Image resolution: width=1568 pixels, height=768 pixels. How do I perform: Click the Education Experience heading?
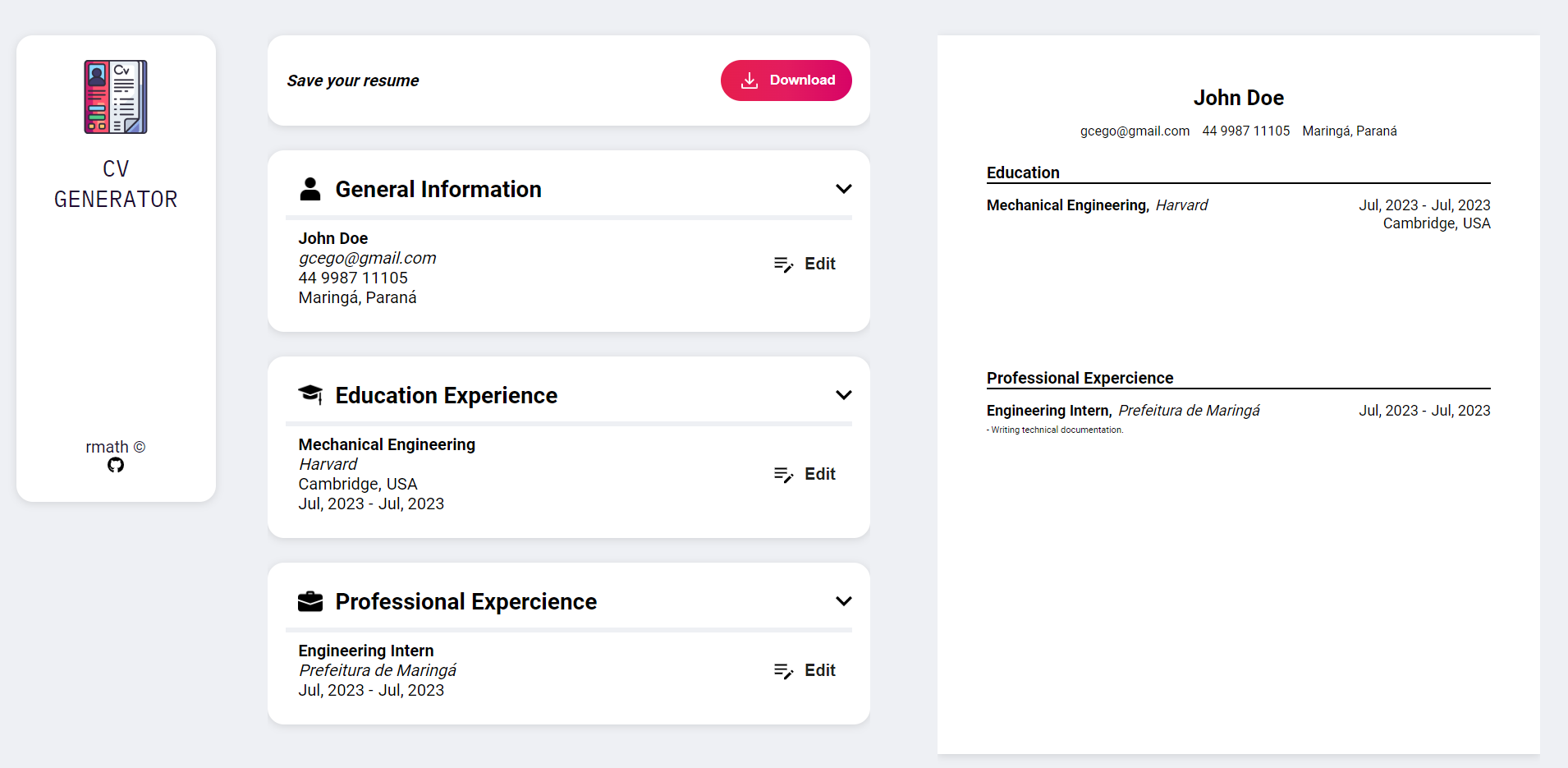coord(447,395)
